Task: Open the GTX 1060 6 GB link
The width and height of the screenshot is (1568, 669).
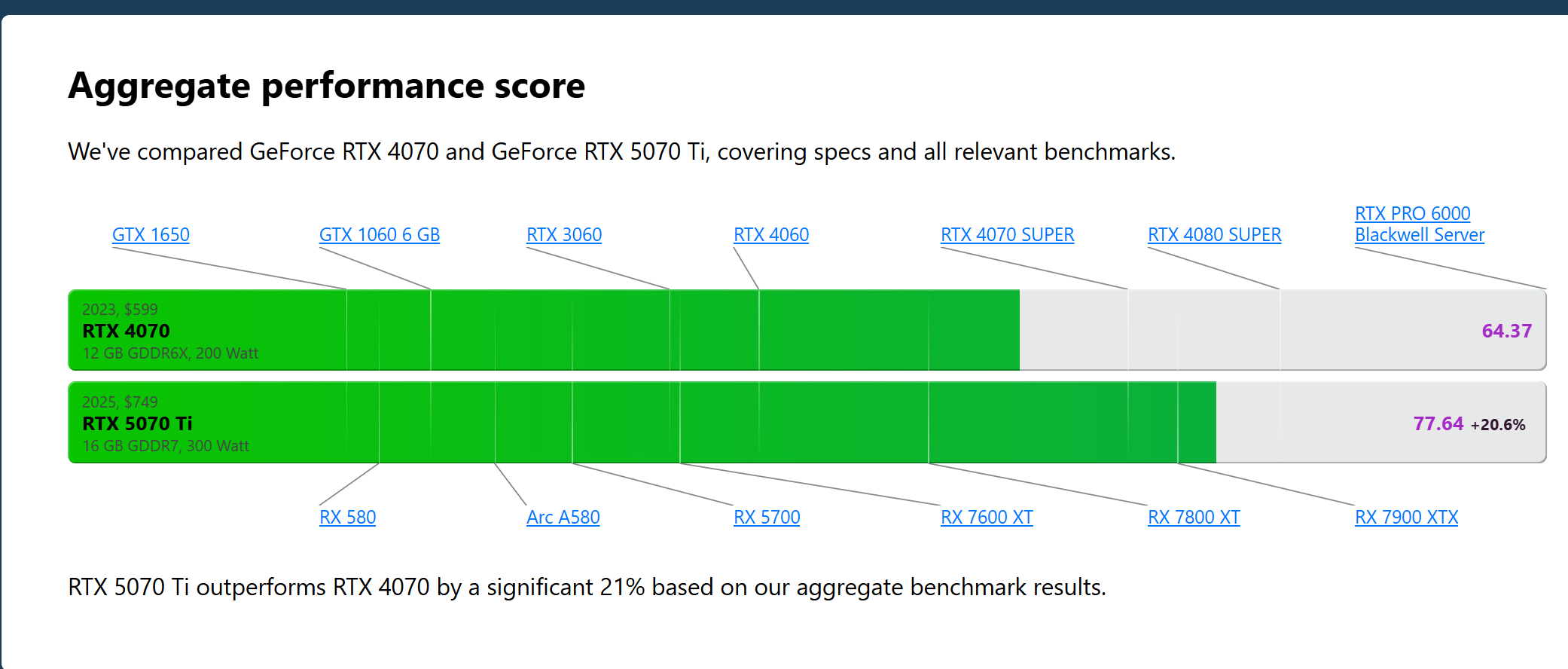Action: point(380,235)
